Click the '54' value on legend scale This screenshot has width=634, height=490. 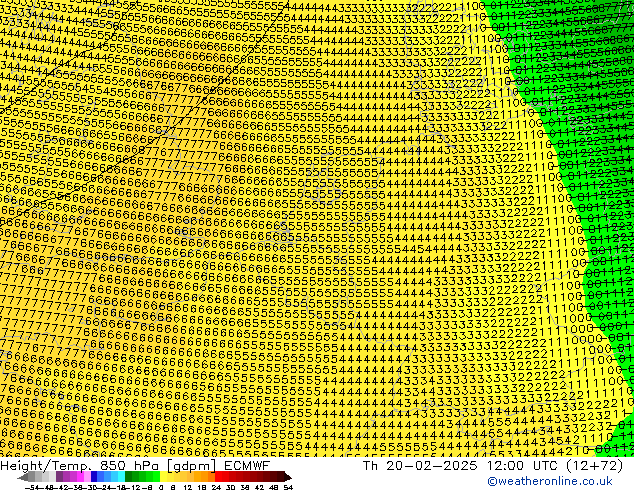[x=288, y=487]
